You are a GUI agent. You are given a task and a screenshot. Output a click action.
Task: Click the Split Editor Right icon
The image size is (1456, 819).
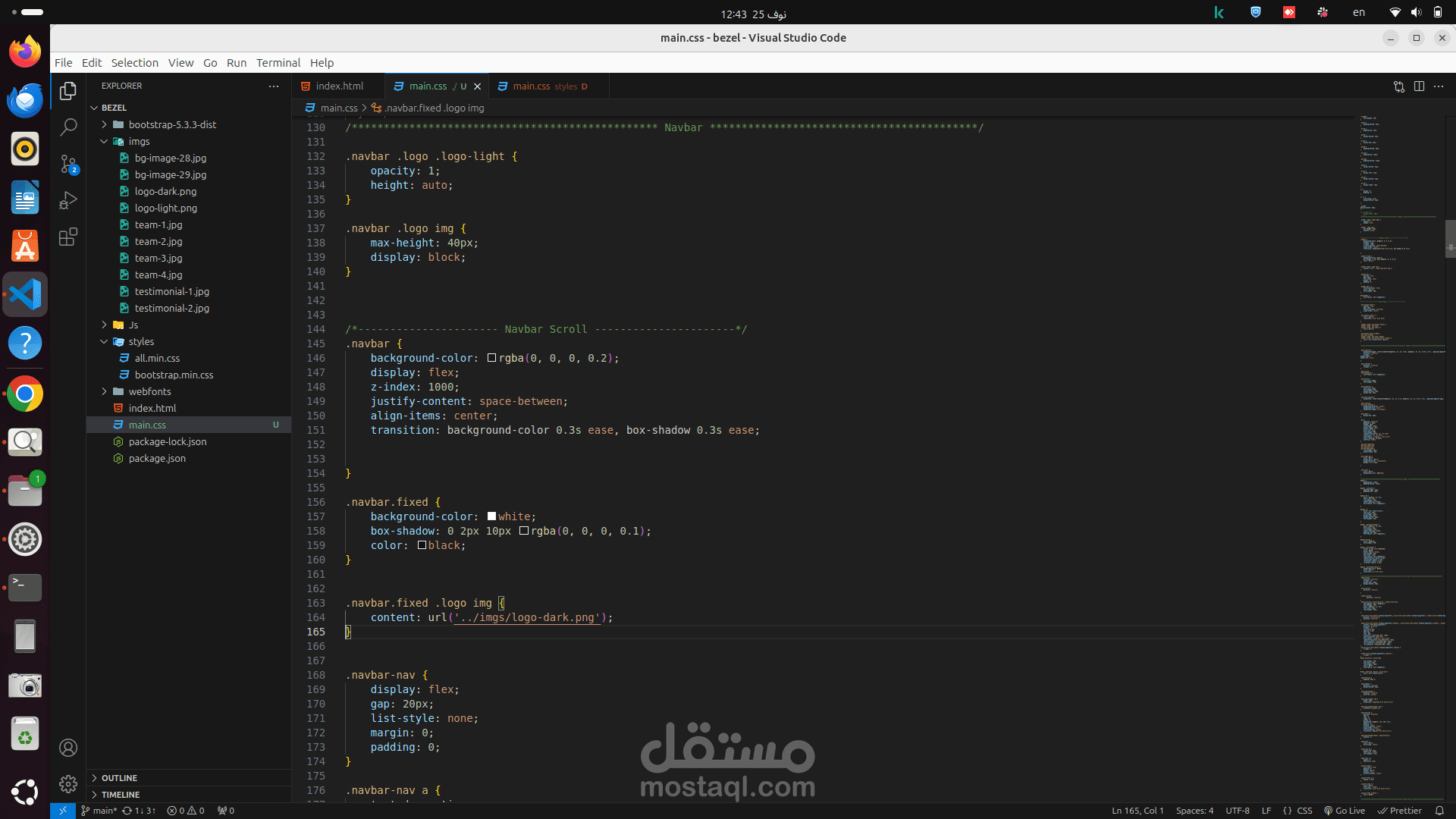click(1419, 86)
